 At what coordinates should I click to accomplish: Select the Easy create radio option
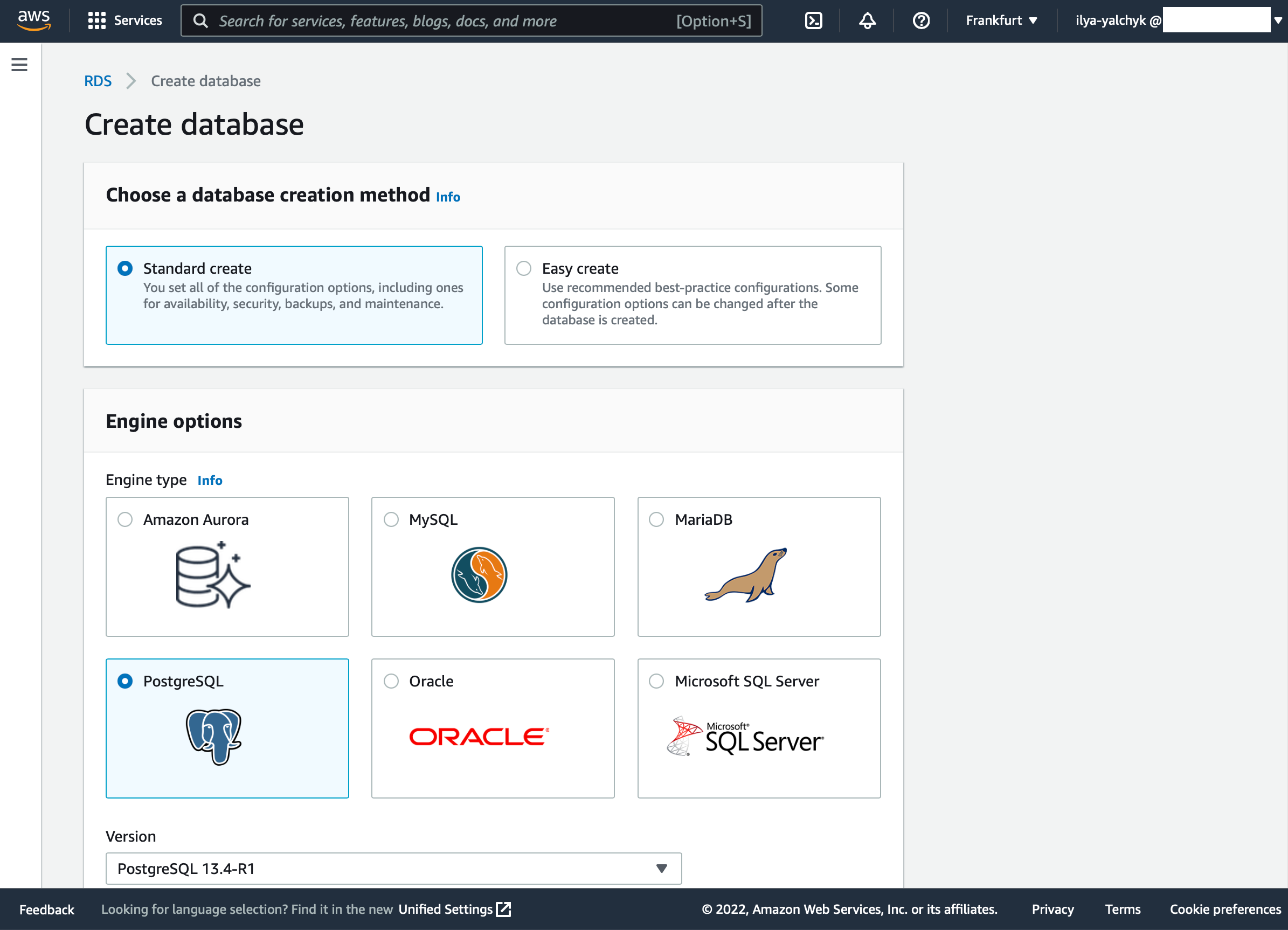(x=524, y=268)
